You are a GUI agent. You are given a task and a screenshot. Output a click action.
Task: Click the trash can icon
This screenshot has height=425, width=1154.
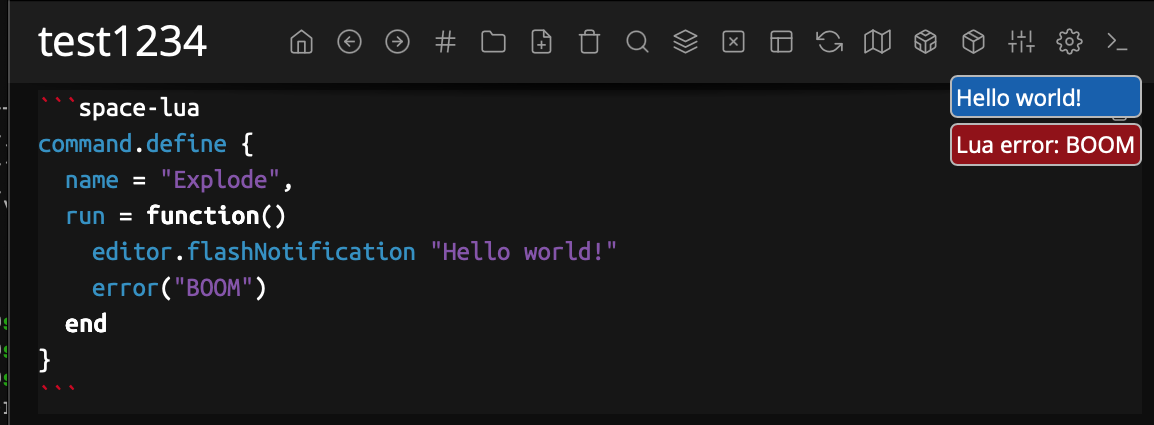(x=589, y=42)
